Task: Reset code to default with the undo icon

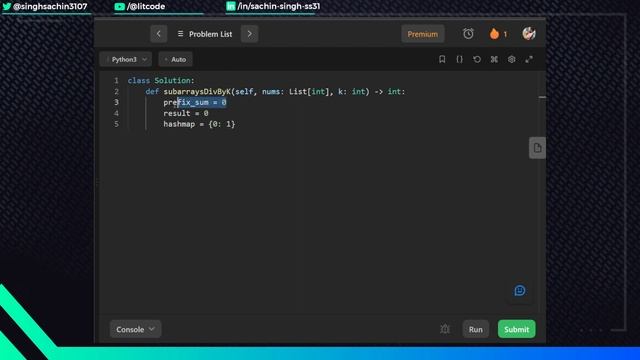Action: [x=477, y=60]
